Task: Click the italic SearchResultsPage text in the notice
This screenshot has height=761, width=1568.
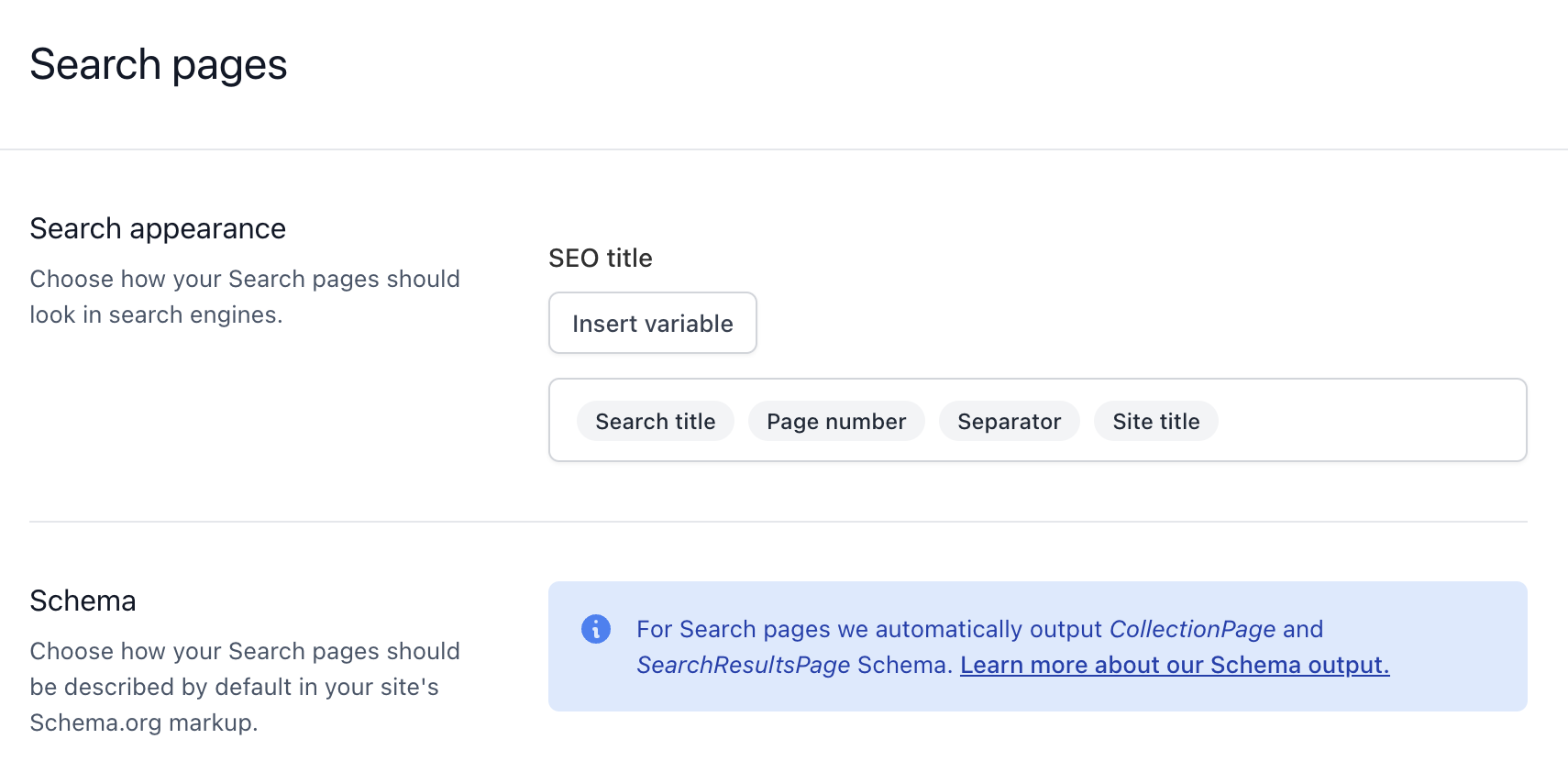Action: click(743, 665)
